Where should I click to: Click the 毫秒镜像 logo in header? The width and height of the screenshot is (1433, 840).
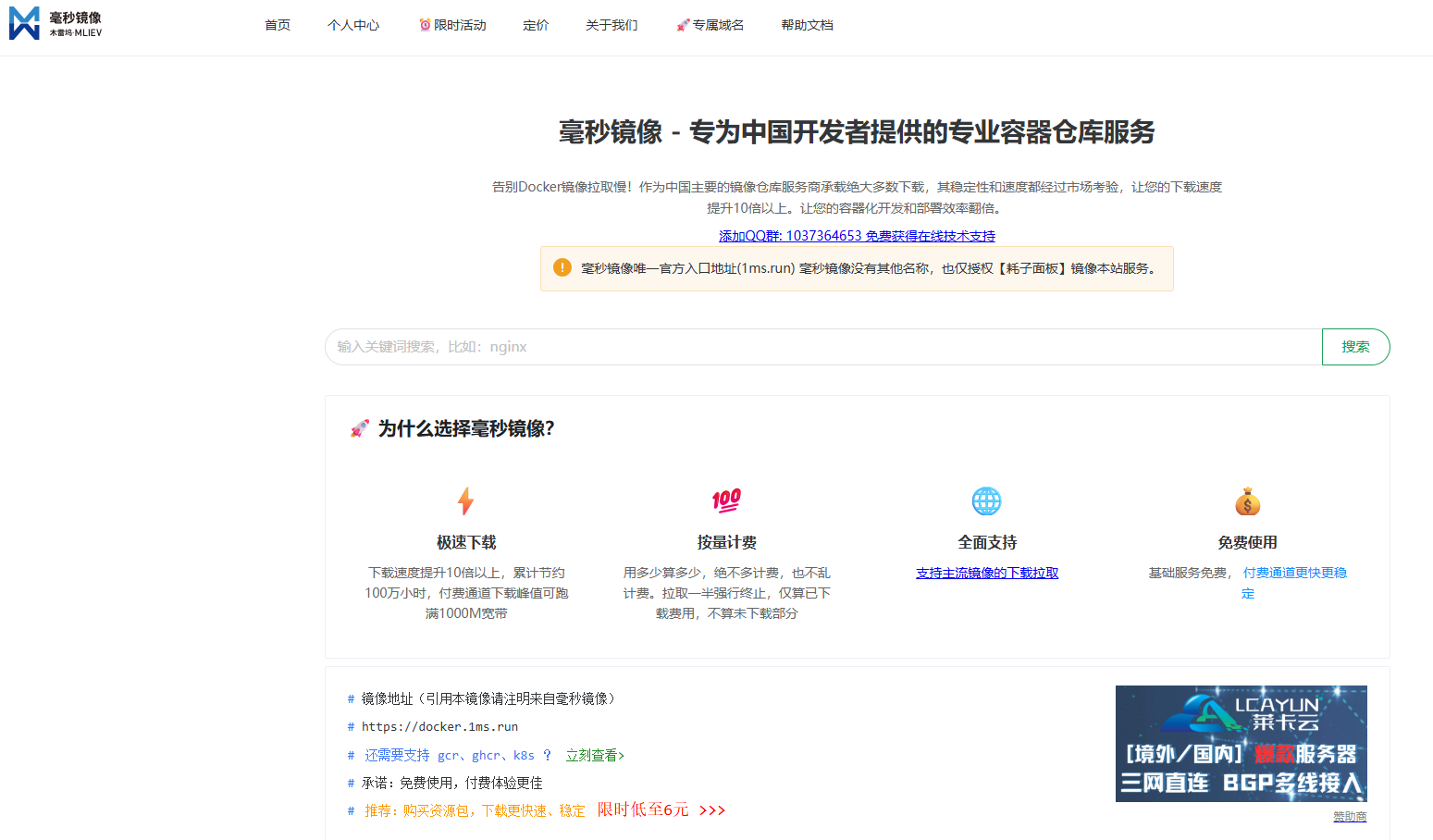coord(56,23)
